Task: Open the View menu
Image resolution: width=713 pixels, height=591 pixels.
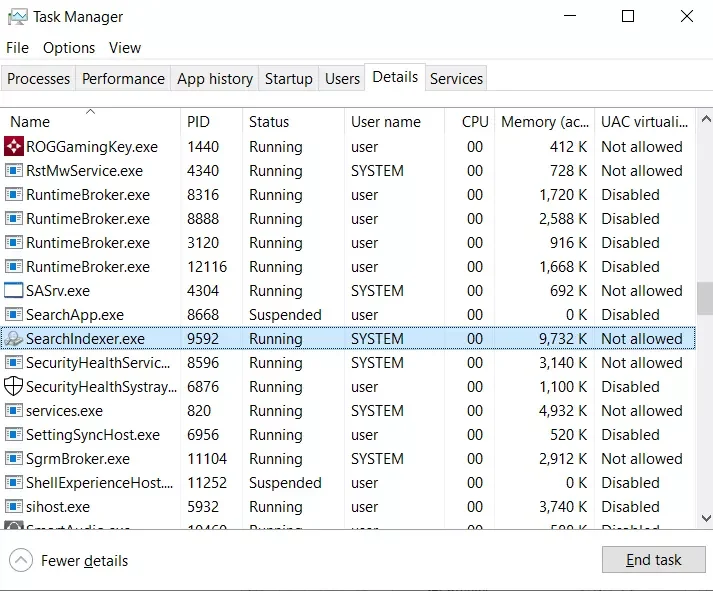Action: point(125,48)
